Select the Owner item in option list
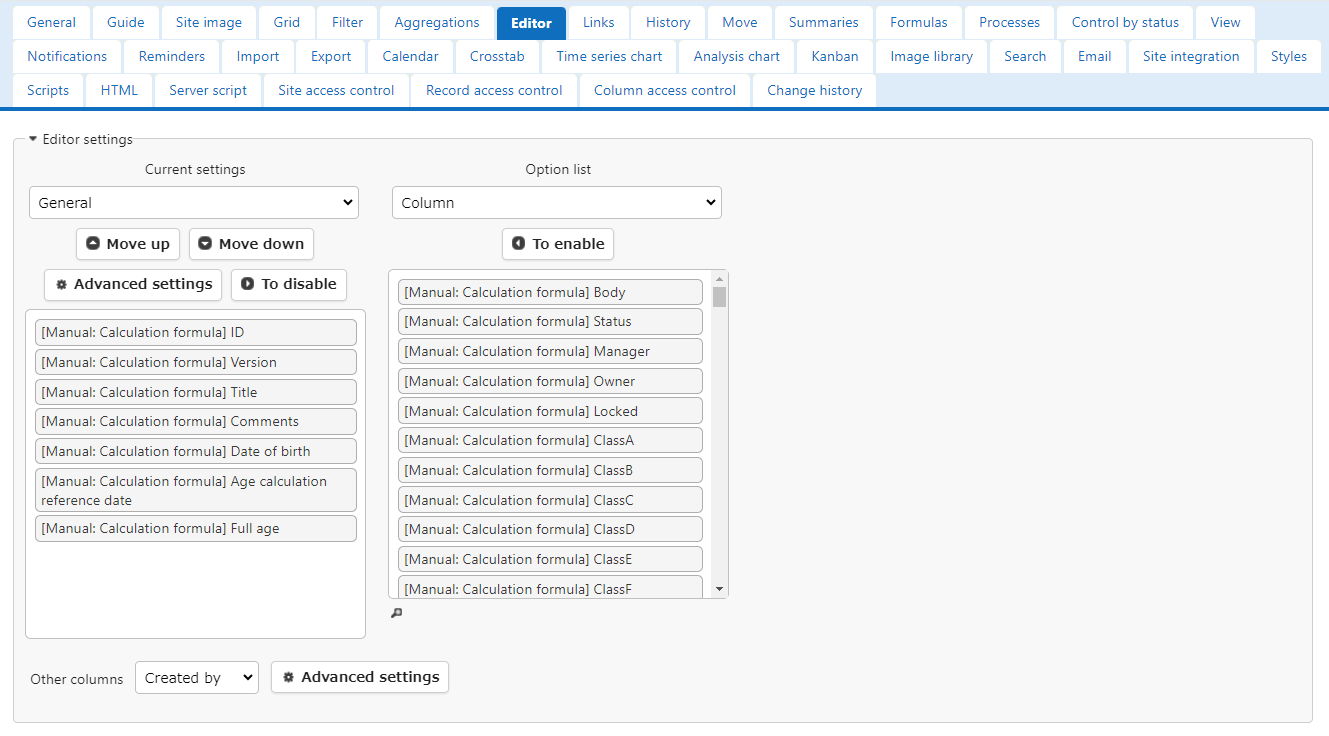The height and width of the screenshot is (736, 1329). 550,381
